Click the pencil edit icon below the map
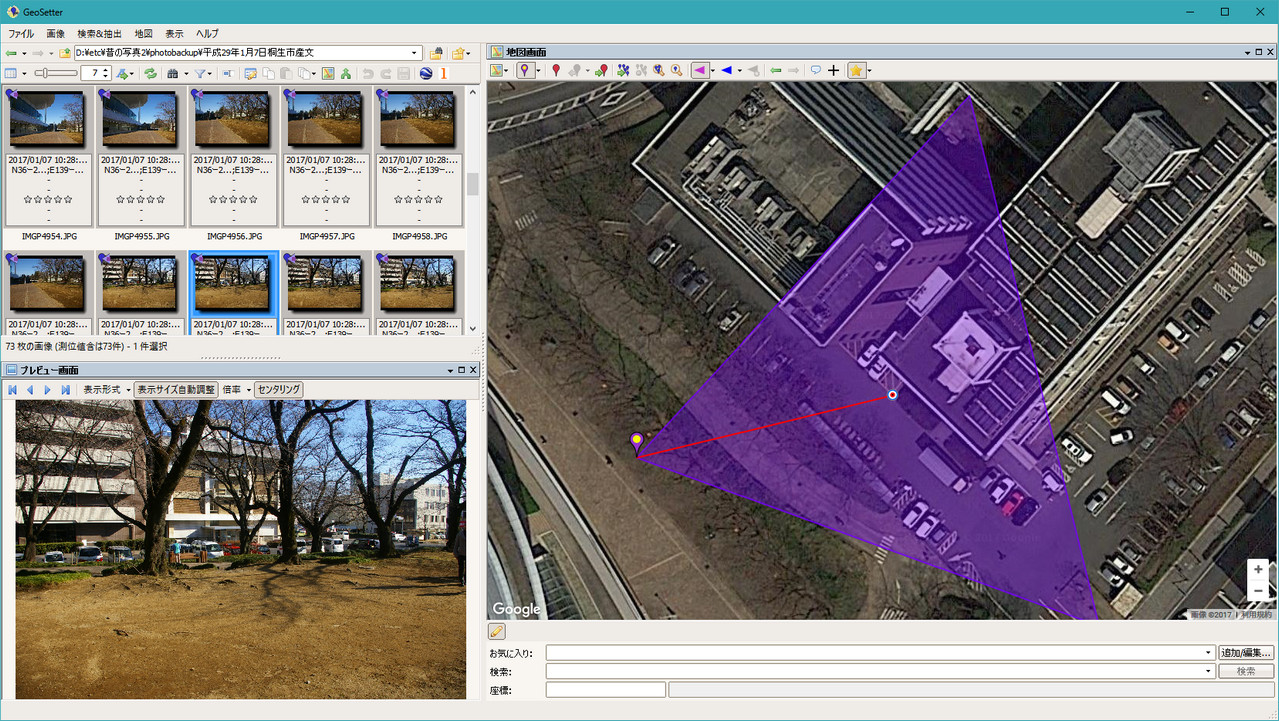Screen dimensions: 1279x721 pos(497,631)
